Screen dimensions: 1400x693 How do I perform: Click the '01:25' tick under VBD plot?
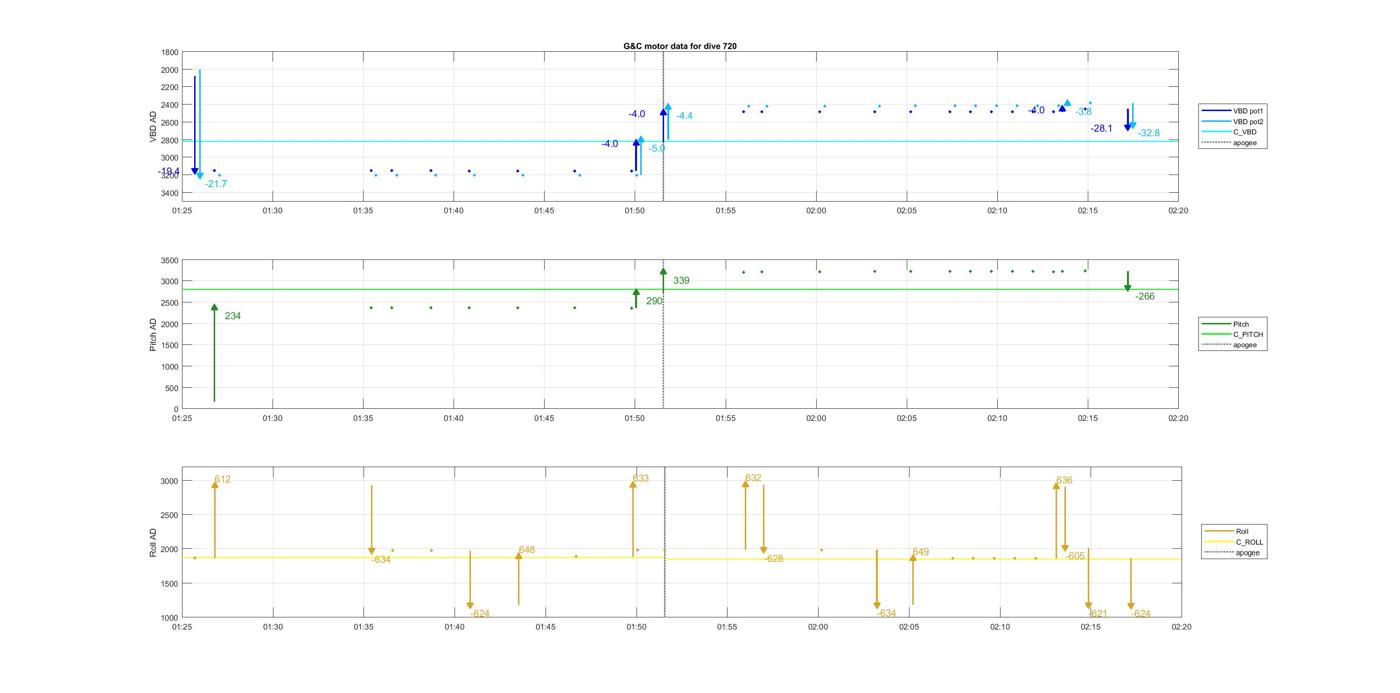[182, 211]
